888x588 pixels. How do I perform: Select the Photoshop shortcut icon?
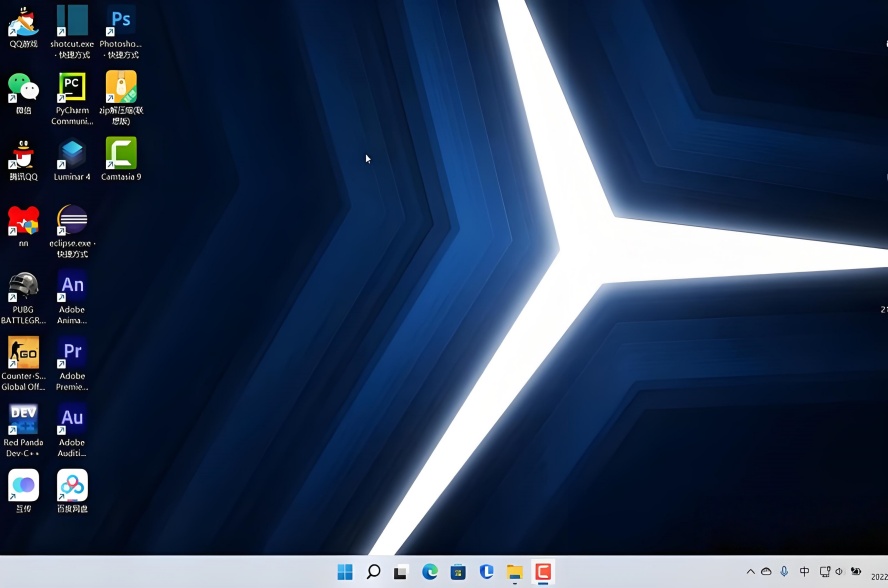(121, 22)
